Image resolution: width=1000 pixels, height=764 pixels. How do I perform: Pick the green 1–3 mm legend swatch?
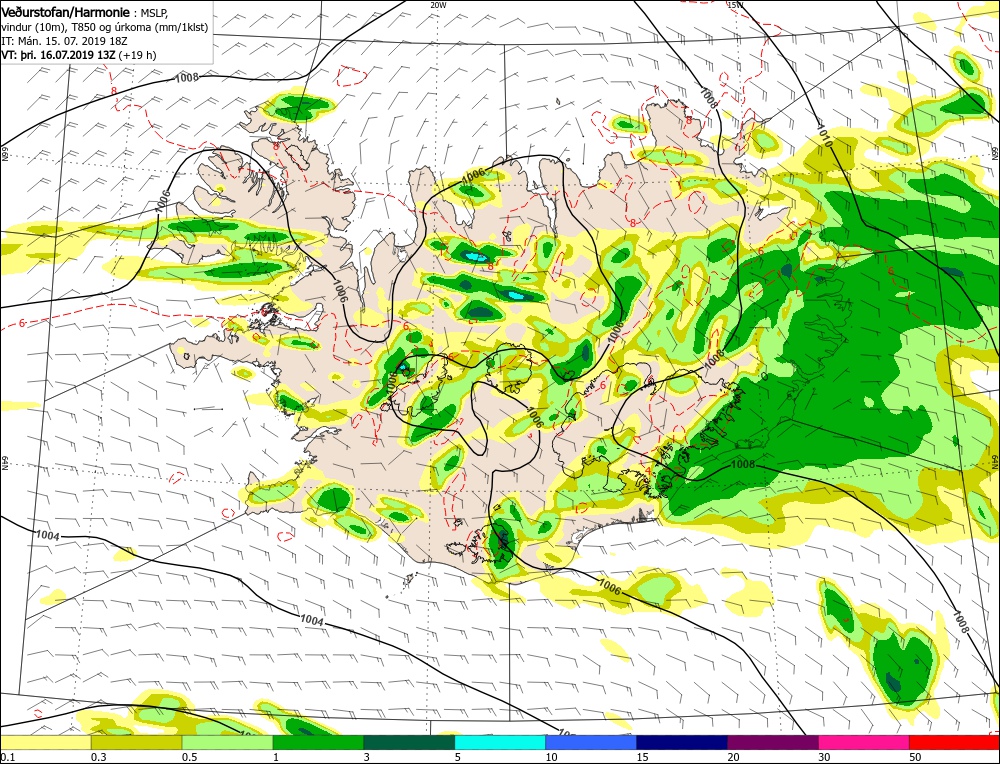click(x=318, y=742)
